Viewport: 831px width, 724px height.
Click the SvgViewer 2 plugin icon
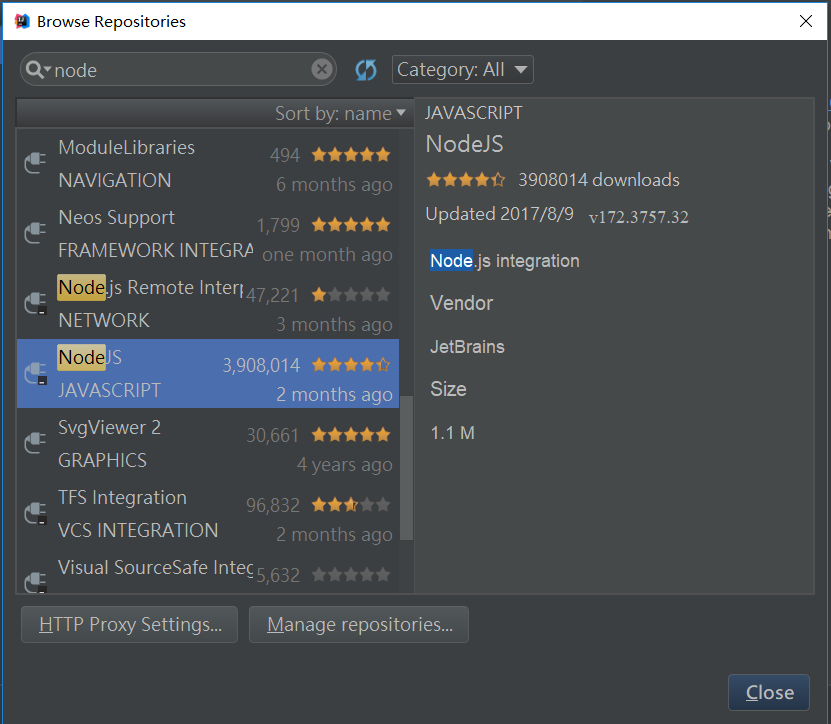point(36,443)
